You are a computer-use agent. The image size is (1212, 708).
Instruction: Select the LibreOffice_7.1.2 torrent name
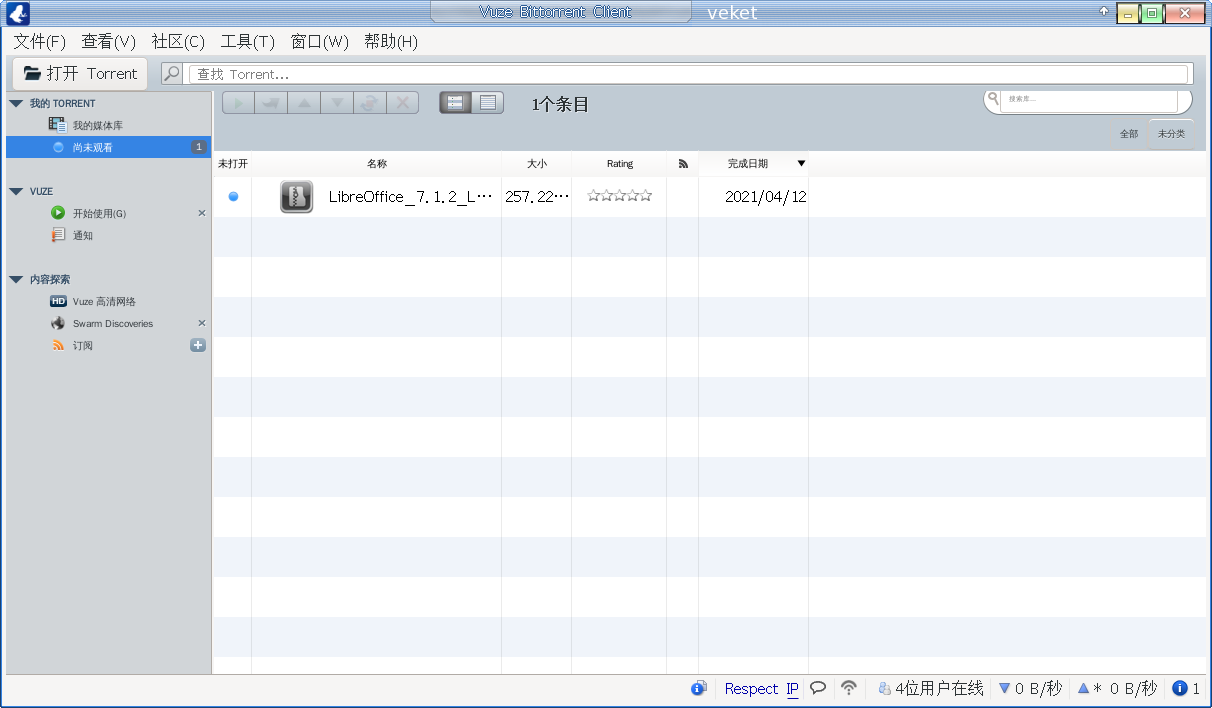411,197
